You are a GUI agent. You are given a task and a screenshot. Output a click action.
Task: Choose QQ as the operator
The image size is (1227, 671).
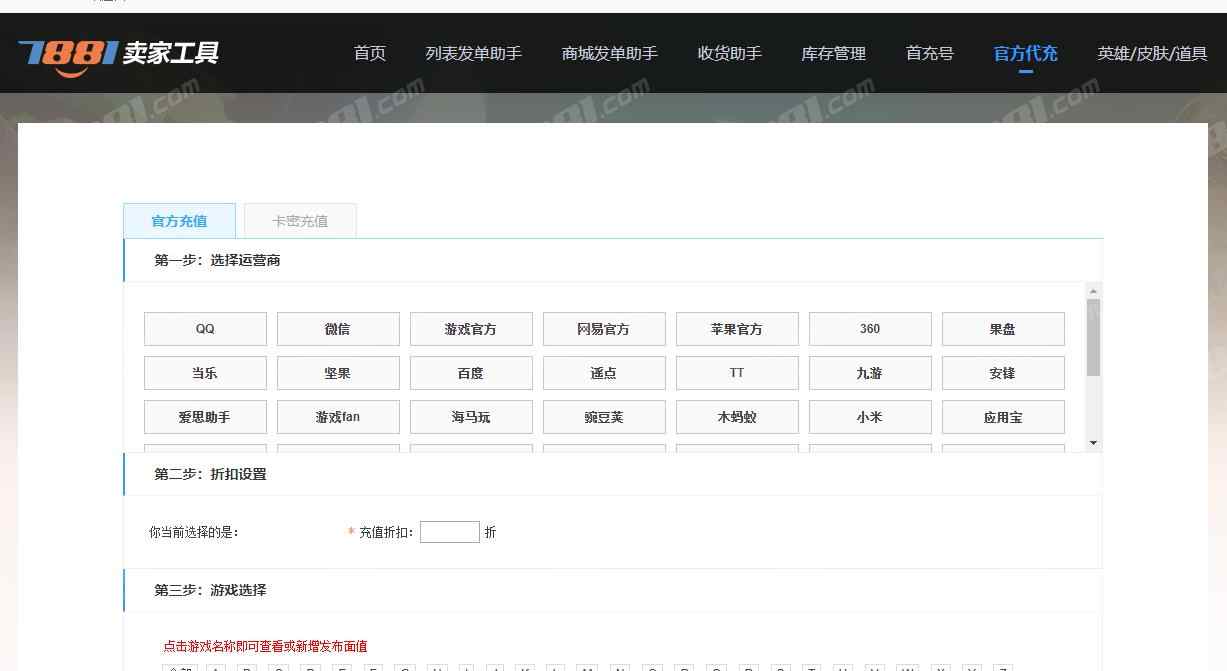click(x=205, y=329)
